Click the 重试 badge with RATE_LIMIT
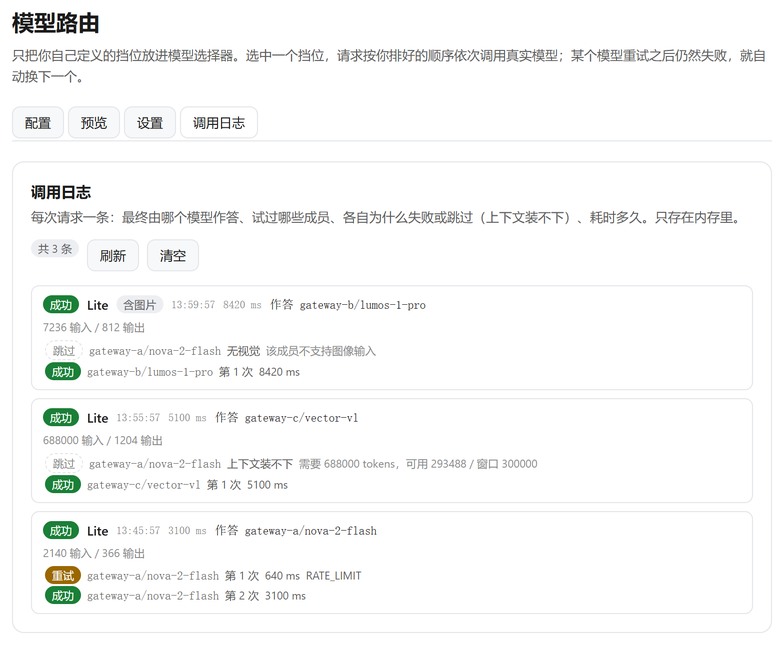784x645 pixels. pyautogui.click(x=63, y=576)
